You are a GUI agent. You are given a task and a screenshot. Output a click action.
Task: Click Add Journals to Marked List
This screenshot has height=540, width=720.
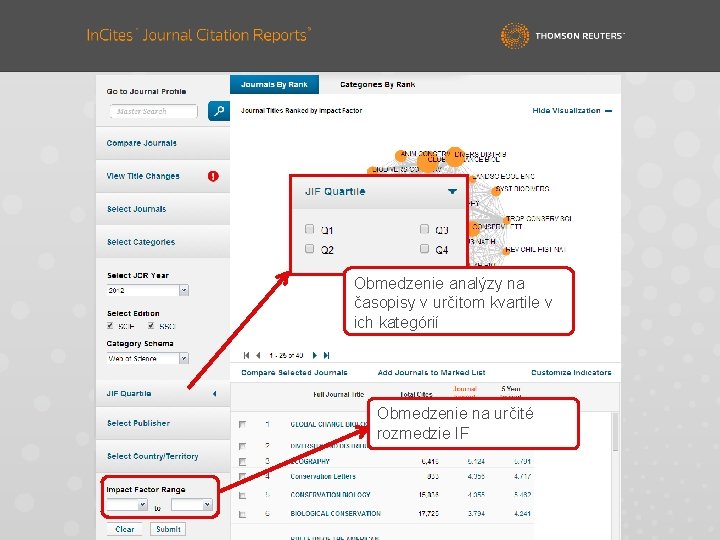point(431,372)
